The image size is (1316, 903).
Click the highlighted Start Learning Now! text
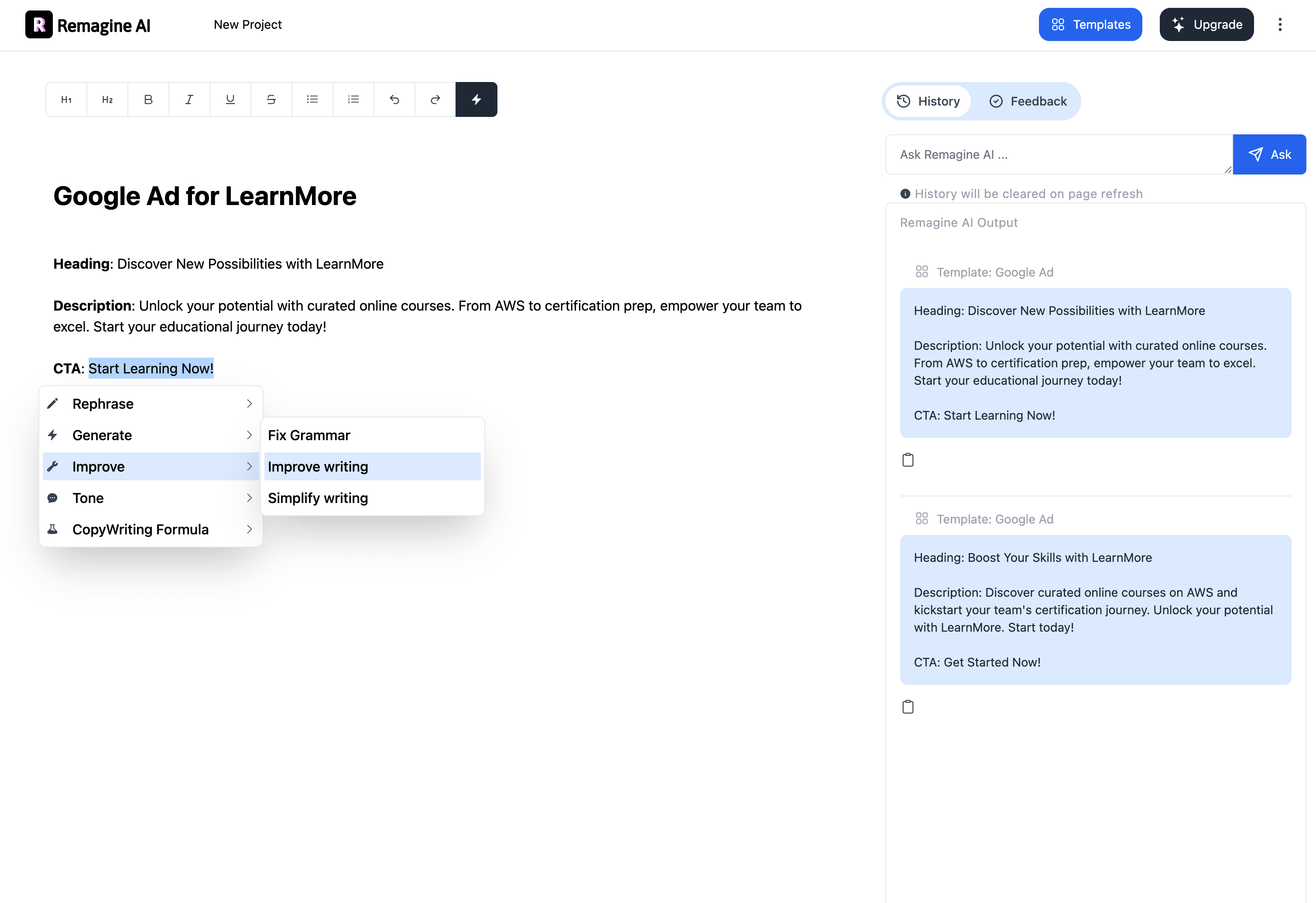coord(151,368)
